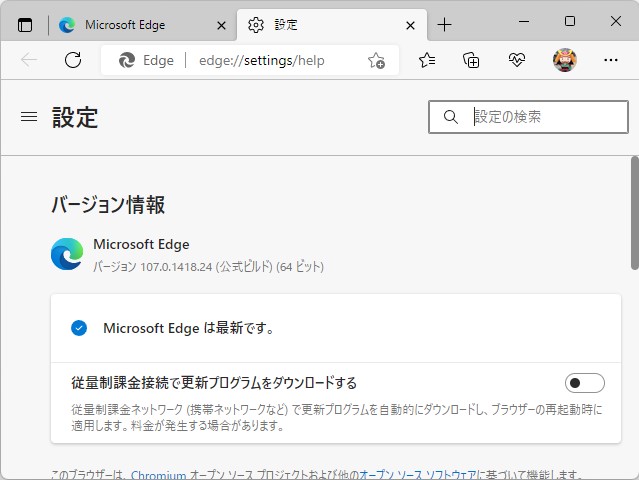This screenshot has height=480, width=639.
Task: Open a new tab with plus button
Action: tap(444, 25)
